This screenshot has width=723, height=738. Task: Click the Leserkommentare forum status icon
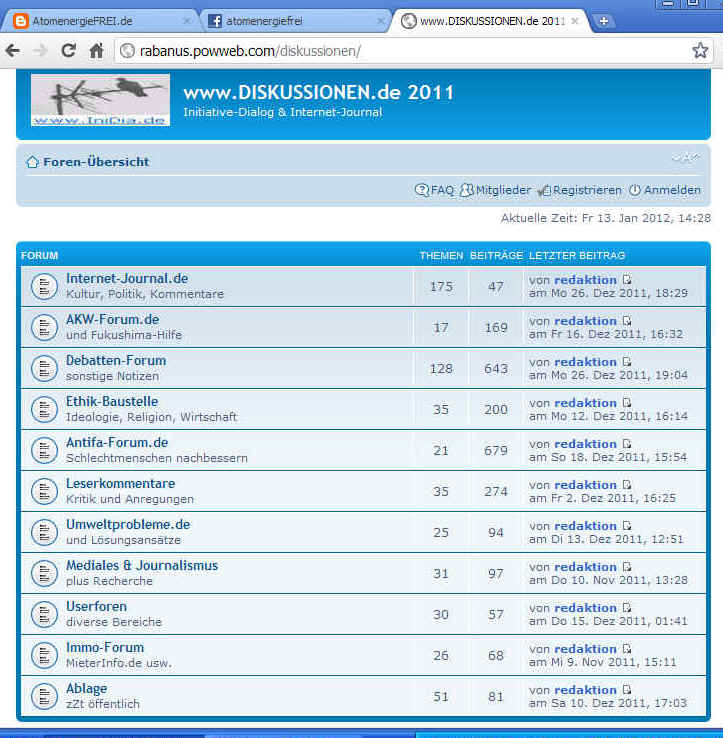(x=44, y=491)
